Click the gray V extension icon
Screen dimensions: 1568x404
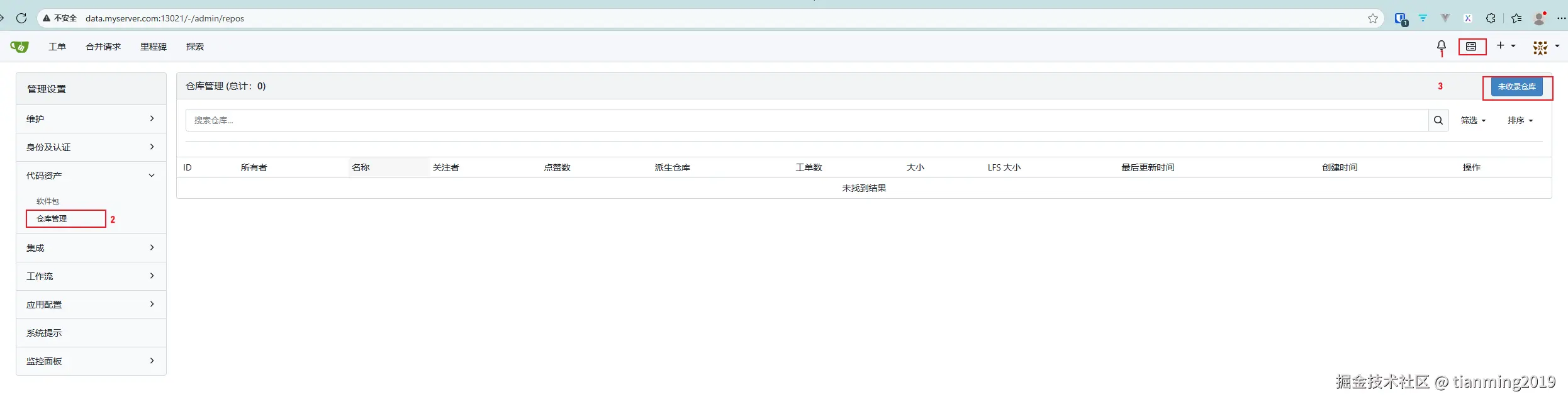pos(1445,18)
